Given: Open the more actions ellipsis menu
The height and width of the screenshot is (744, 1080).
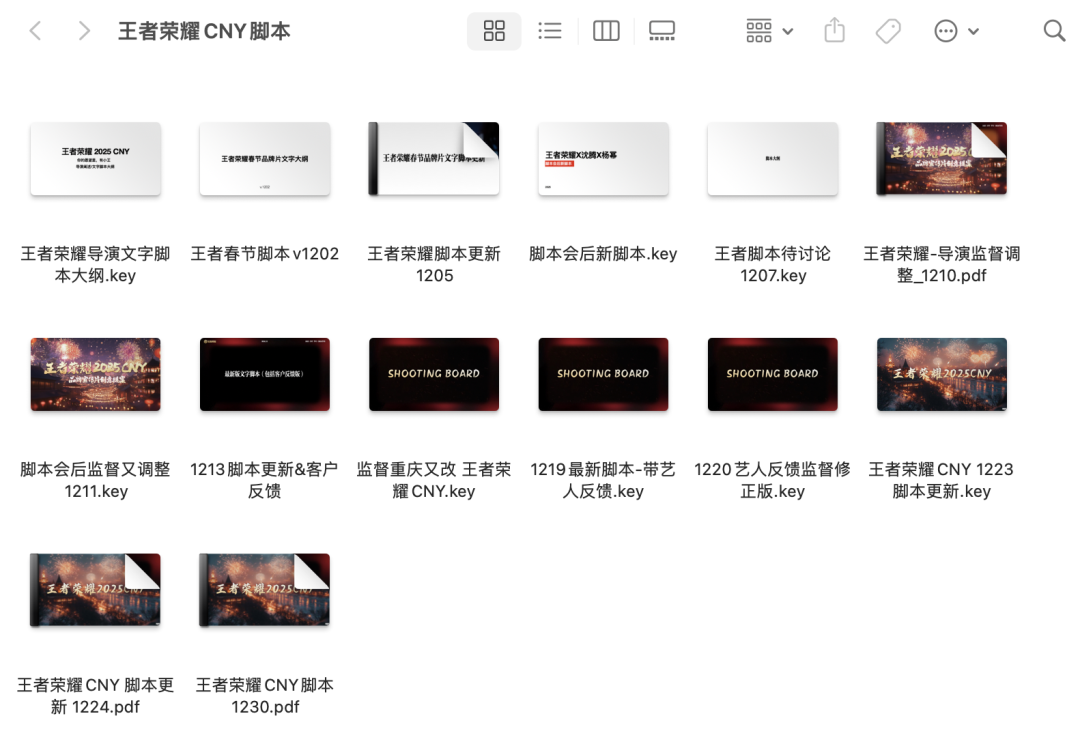Looking at the screenshot, I should click(x=956, y=31).
